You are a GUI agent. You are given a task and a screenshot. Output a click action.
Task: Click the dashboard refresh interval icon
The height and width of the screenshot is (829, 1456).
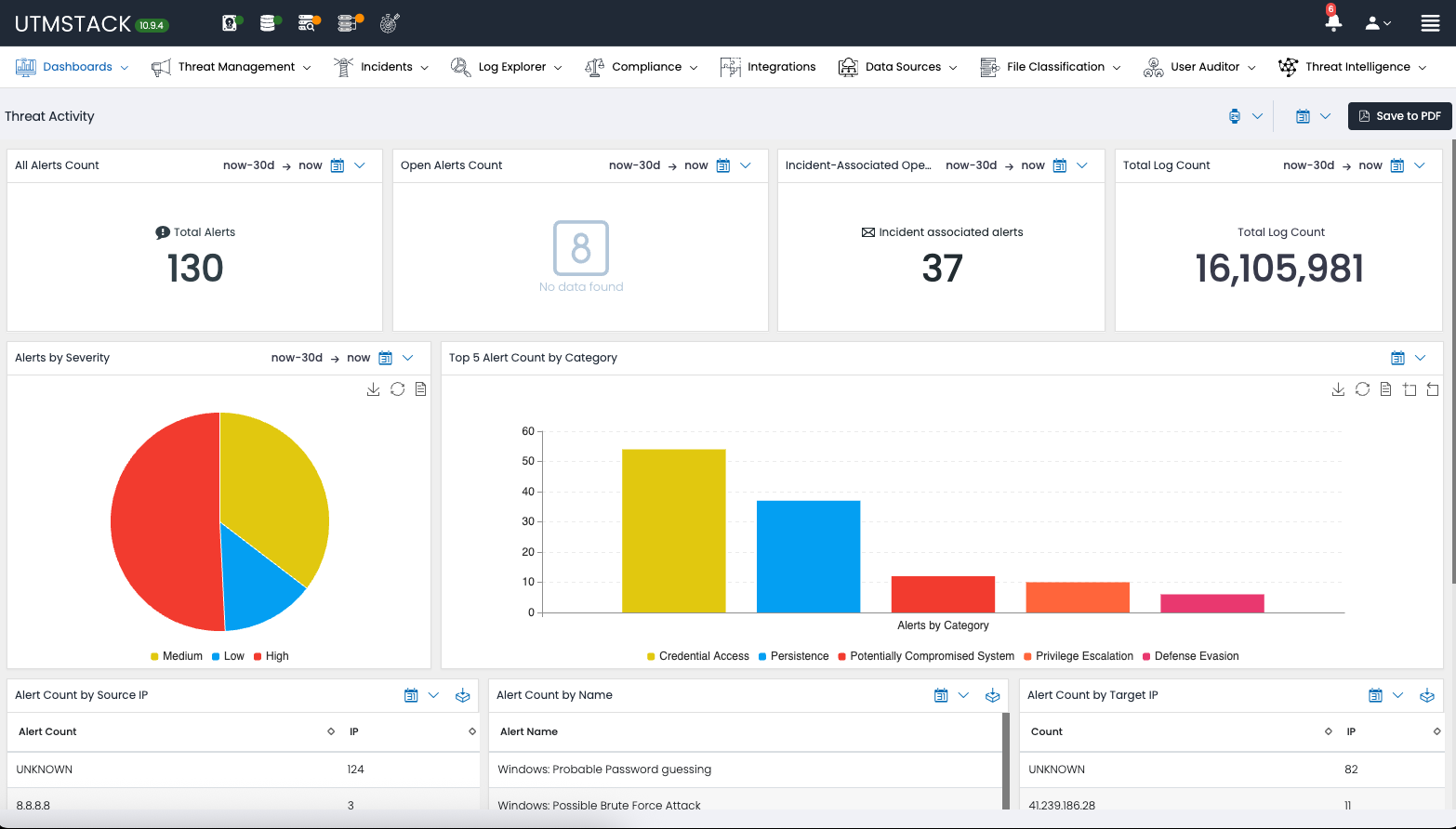1235,116
